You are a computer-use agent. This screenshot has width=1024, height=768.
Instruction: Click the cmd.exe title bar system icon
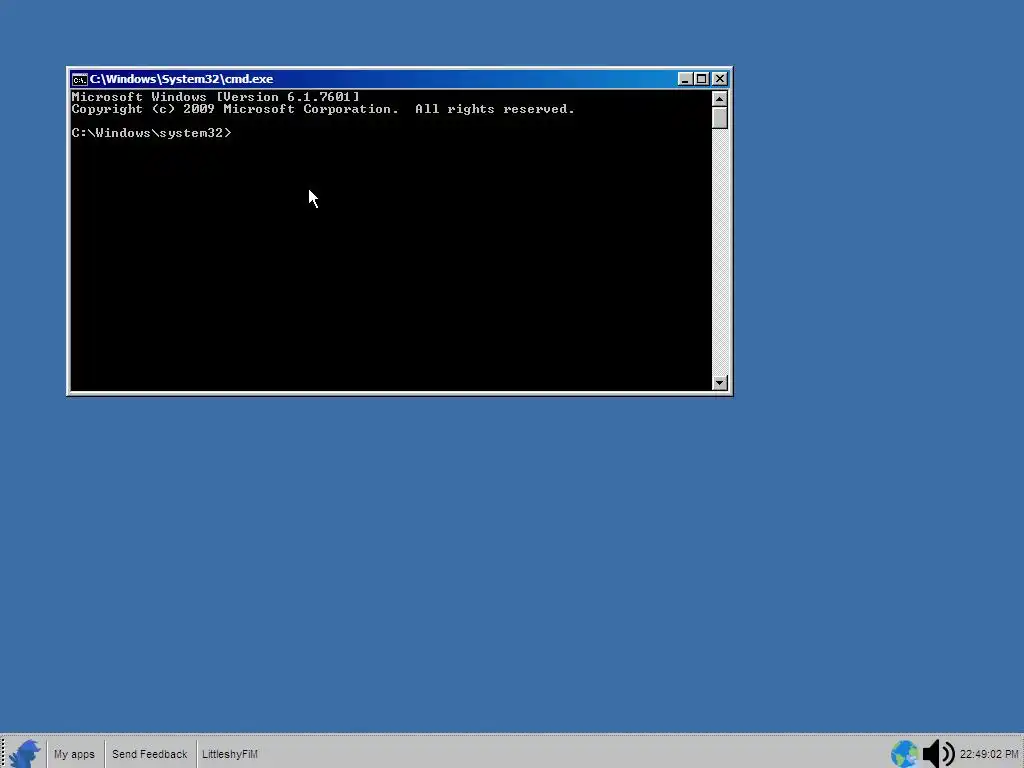(x=80, y=80)
